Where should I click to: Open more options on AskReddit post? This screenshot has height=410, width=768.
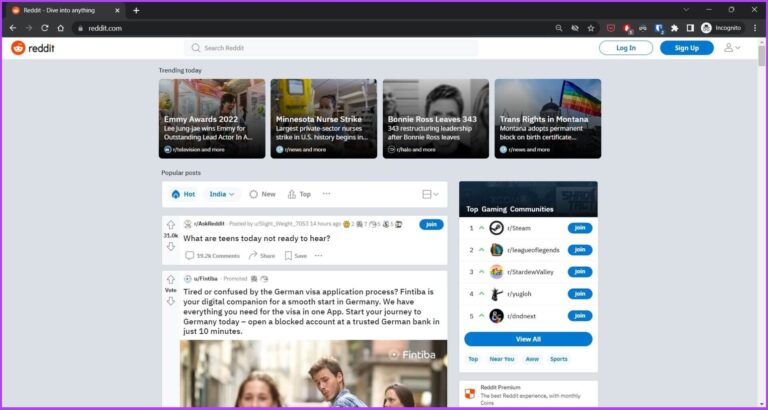(x=318, y=256)
